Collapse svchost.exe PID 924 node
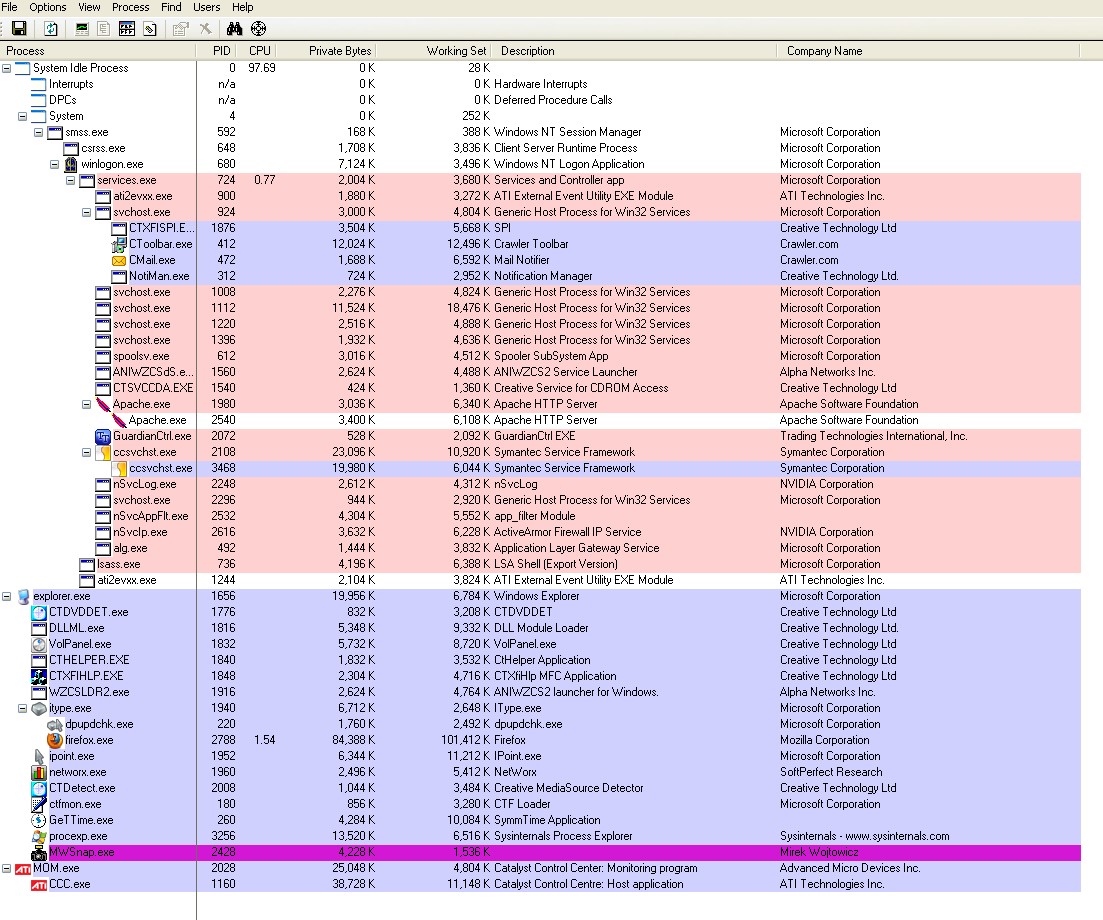1103x920 pixels. [x=87, y=212]
